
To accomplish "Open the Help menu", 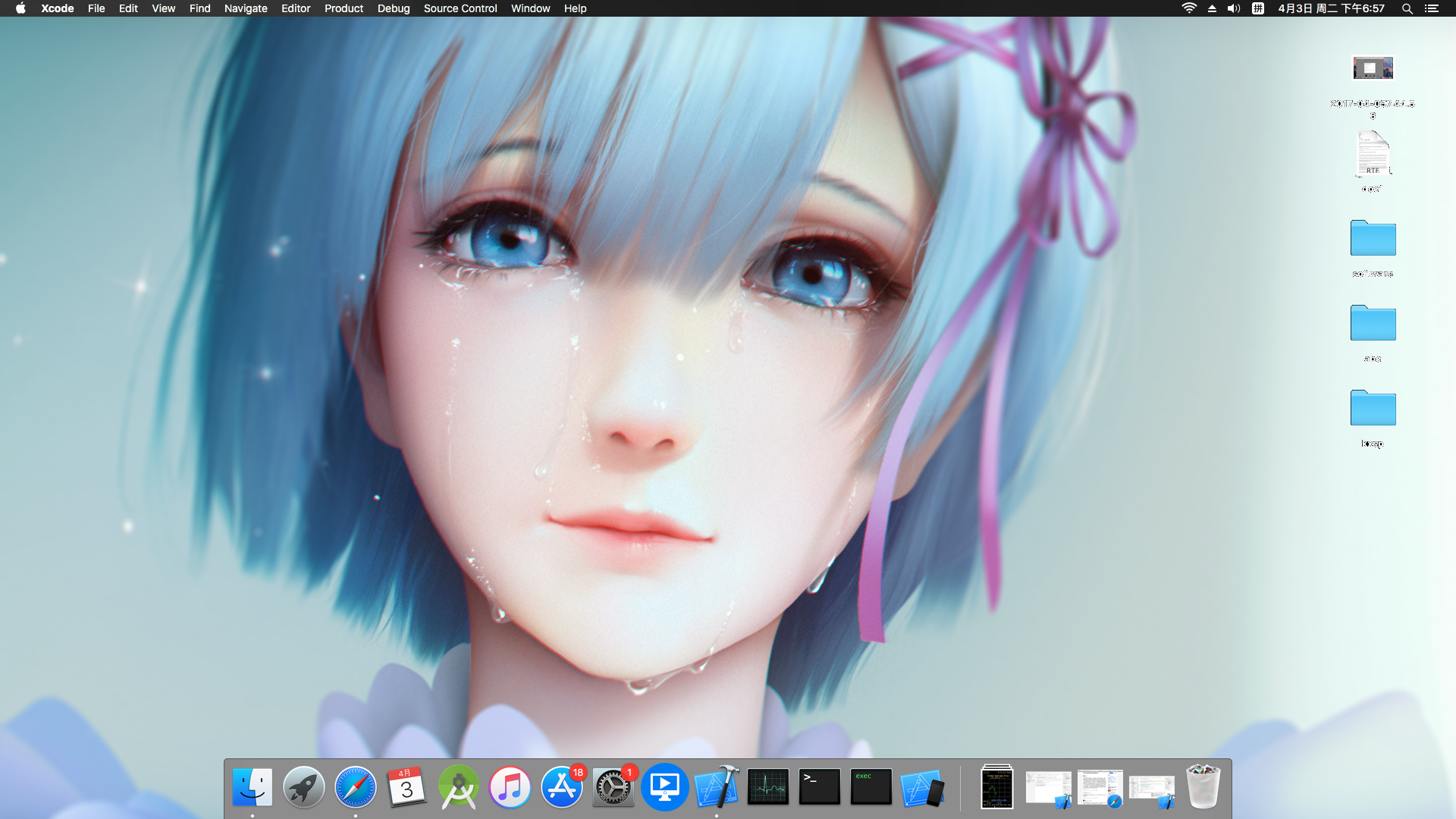I will [575, 8].
